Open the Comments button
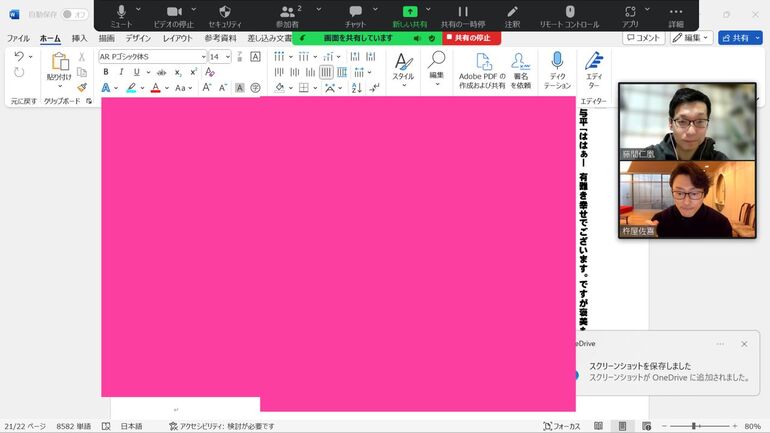770x433 pixels. (x=643, y=38)
